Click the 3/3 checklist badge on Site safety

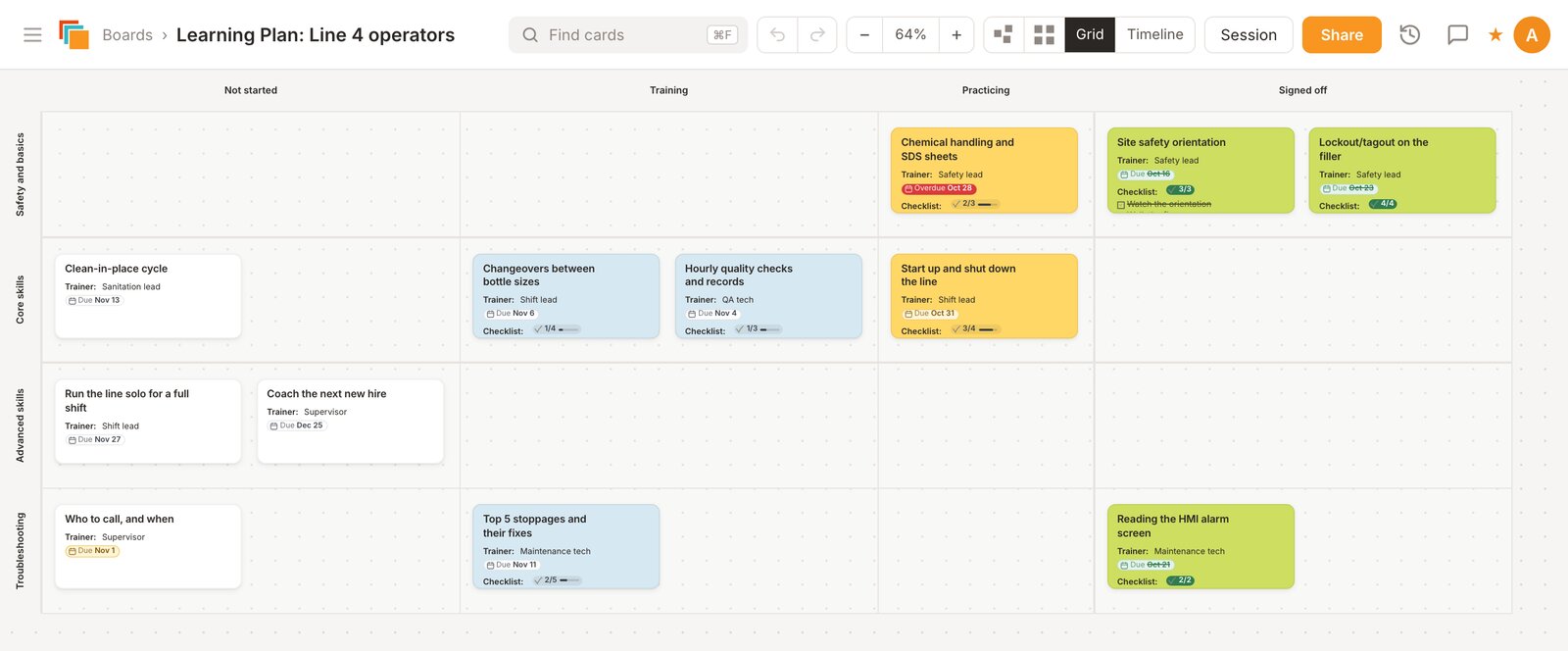pos(1181,189)
